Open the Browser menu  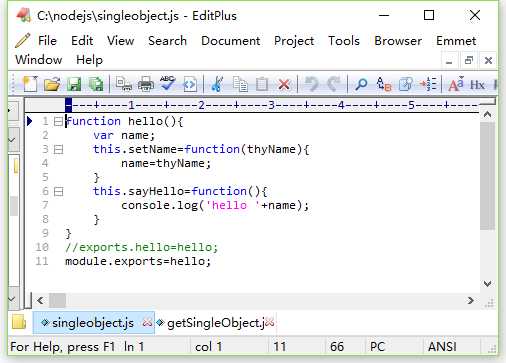pyautogui.click(x=398, y=41)
